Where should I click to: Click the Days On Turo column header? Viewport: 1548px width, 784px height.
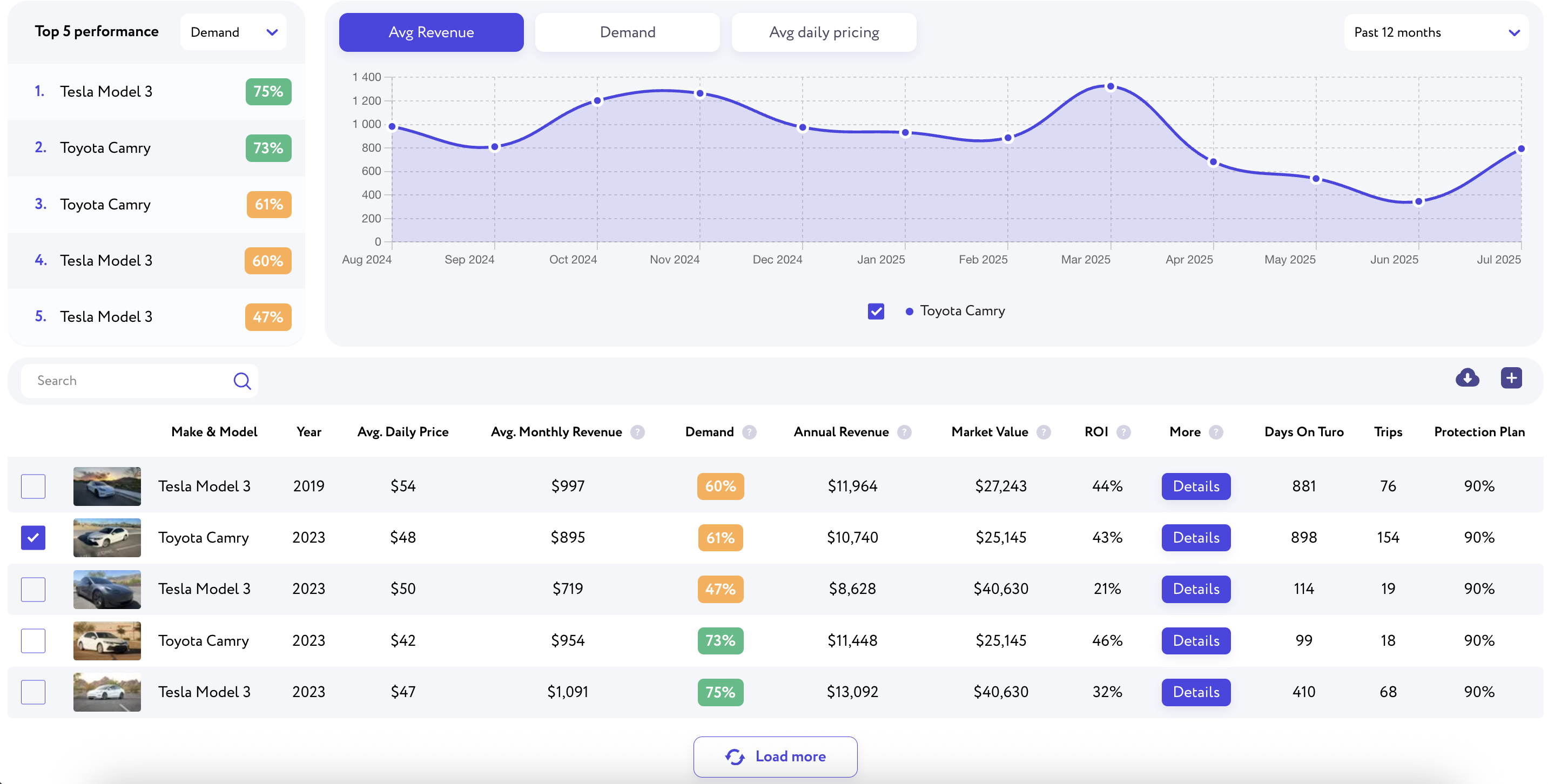(x=1304, y=432)
